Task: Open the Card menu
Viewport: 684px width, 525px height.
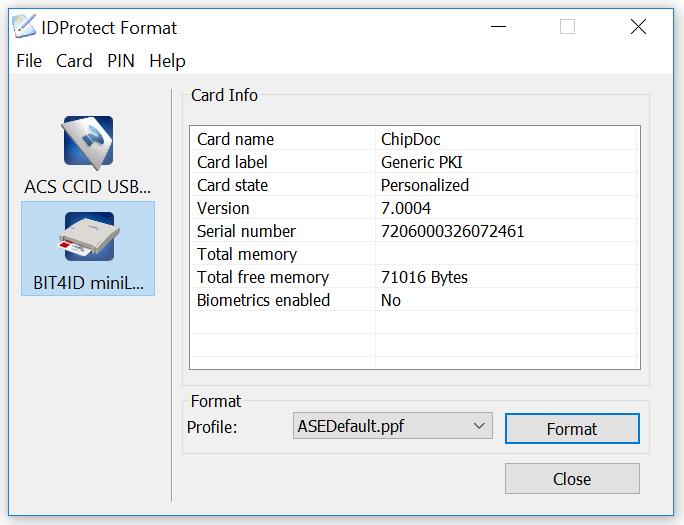Action: pyautogui.click(x=74, y=61)
